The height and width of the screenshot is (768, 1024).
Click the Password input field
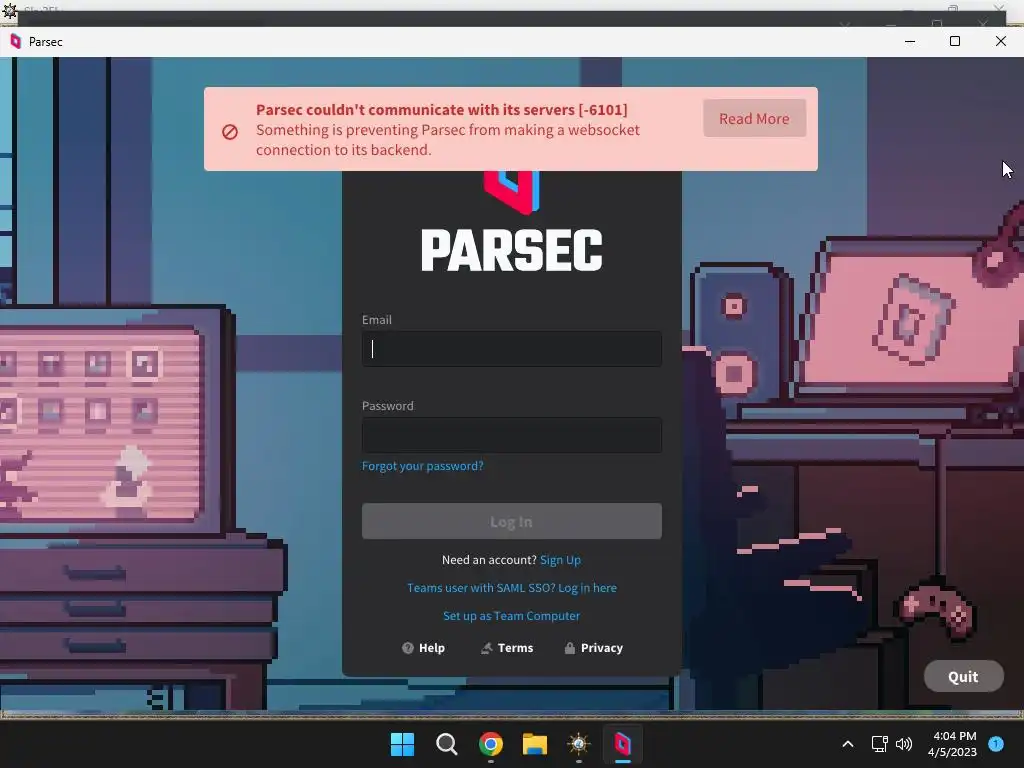[x=511, y=435]
